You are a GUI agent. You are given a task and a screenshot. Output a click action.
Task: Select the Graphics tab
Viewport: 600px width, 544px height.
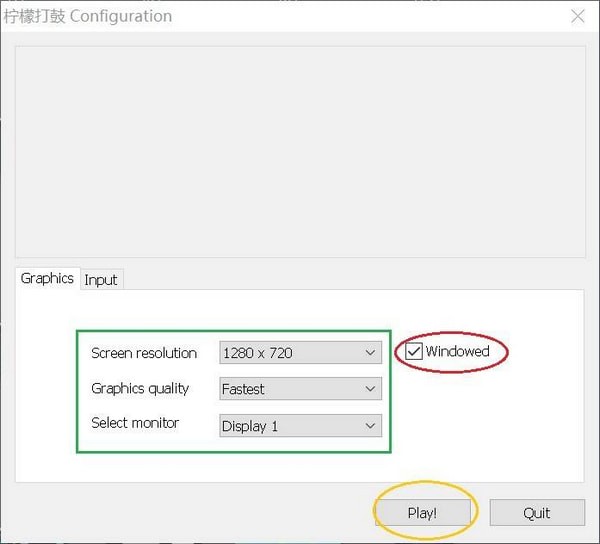(47, 278)
